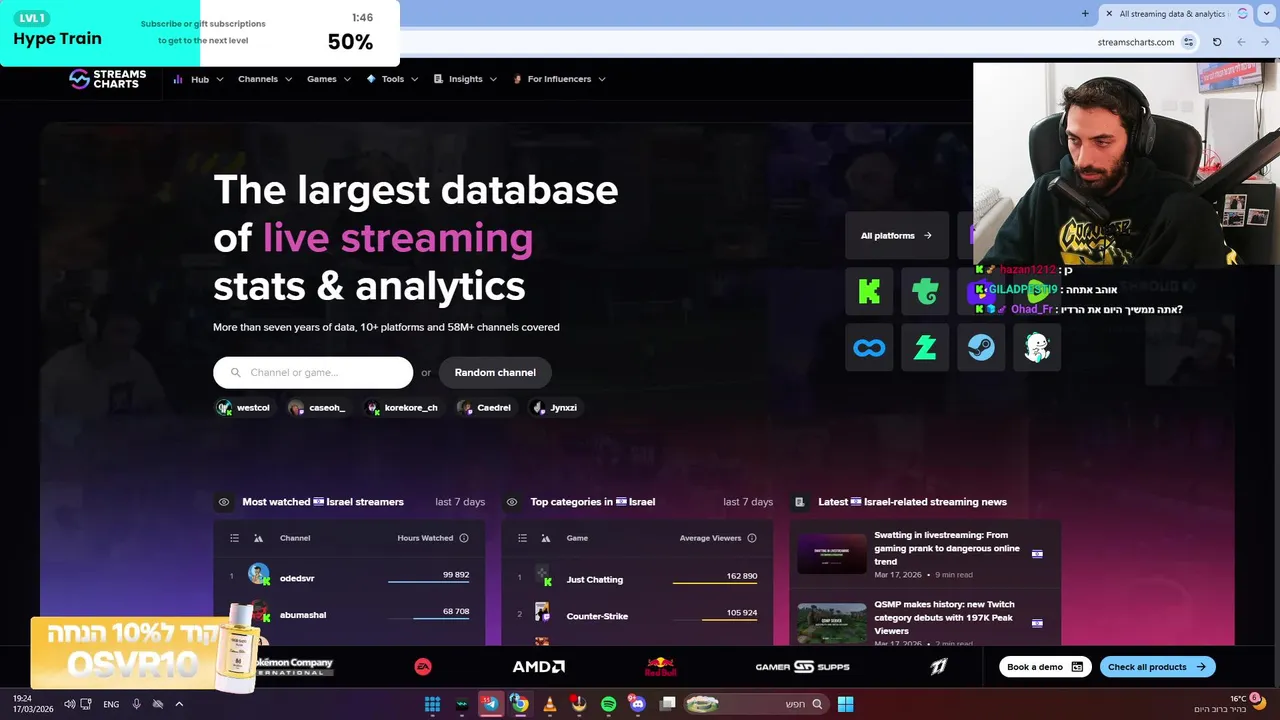Screen dimensions: 1280x720
Task: Show hidden system tray icons
Action: click(x=179, y=704)
